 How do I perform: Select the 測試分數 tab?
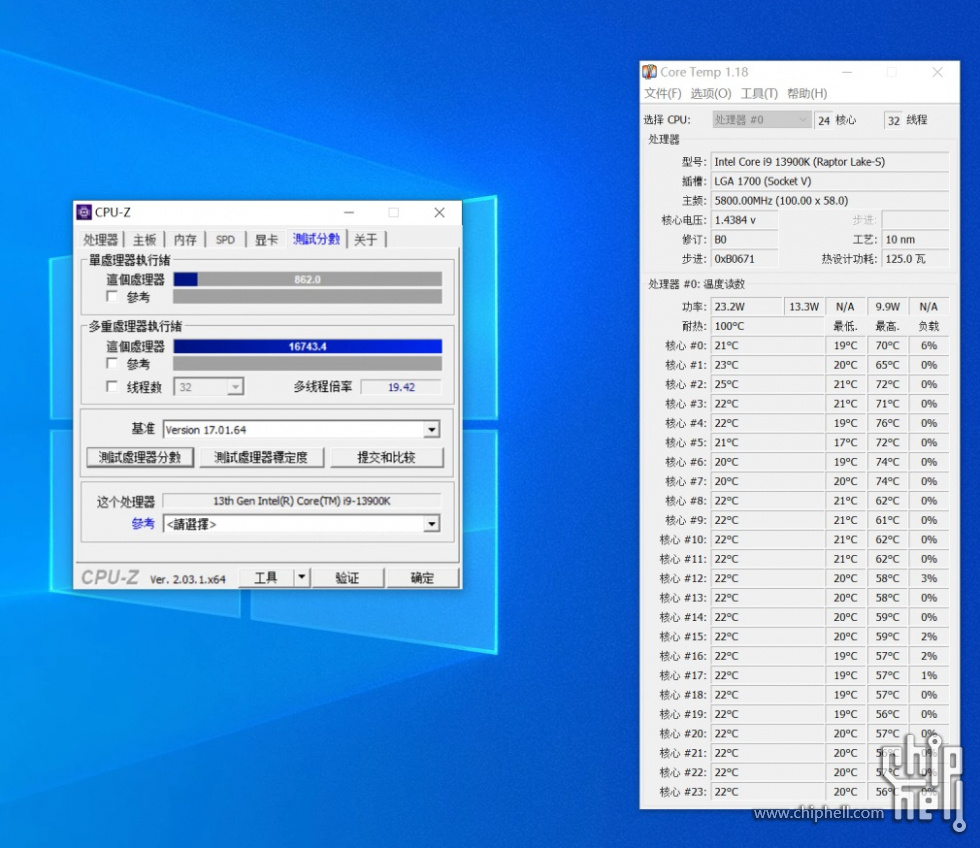point(316,239)
